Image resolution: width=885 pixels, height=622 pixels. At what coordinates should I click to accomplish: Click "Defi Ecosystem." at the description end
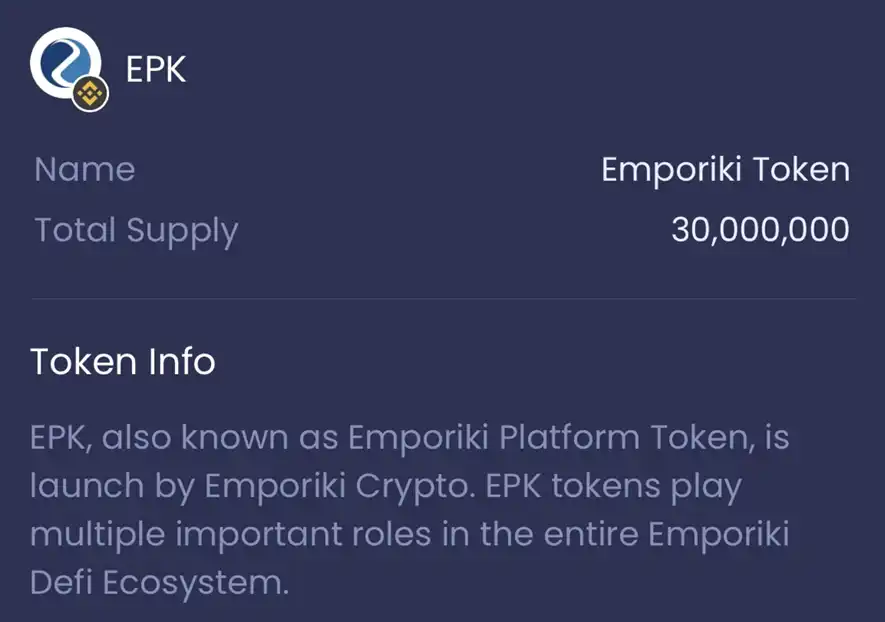tap(160, 582)
